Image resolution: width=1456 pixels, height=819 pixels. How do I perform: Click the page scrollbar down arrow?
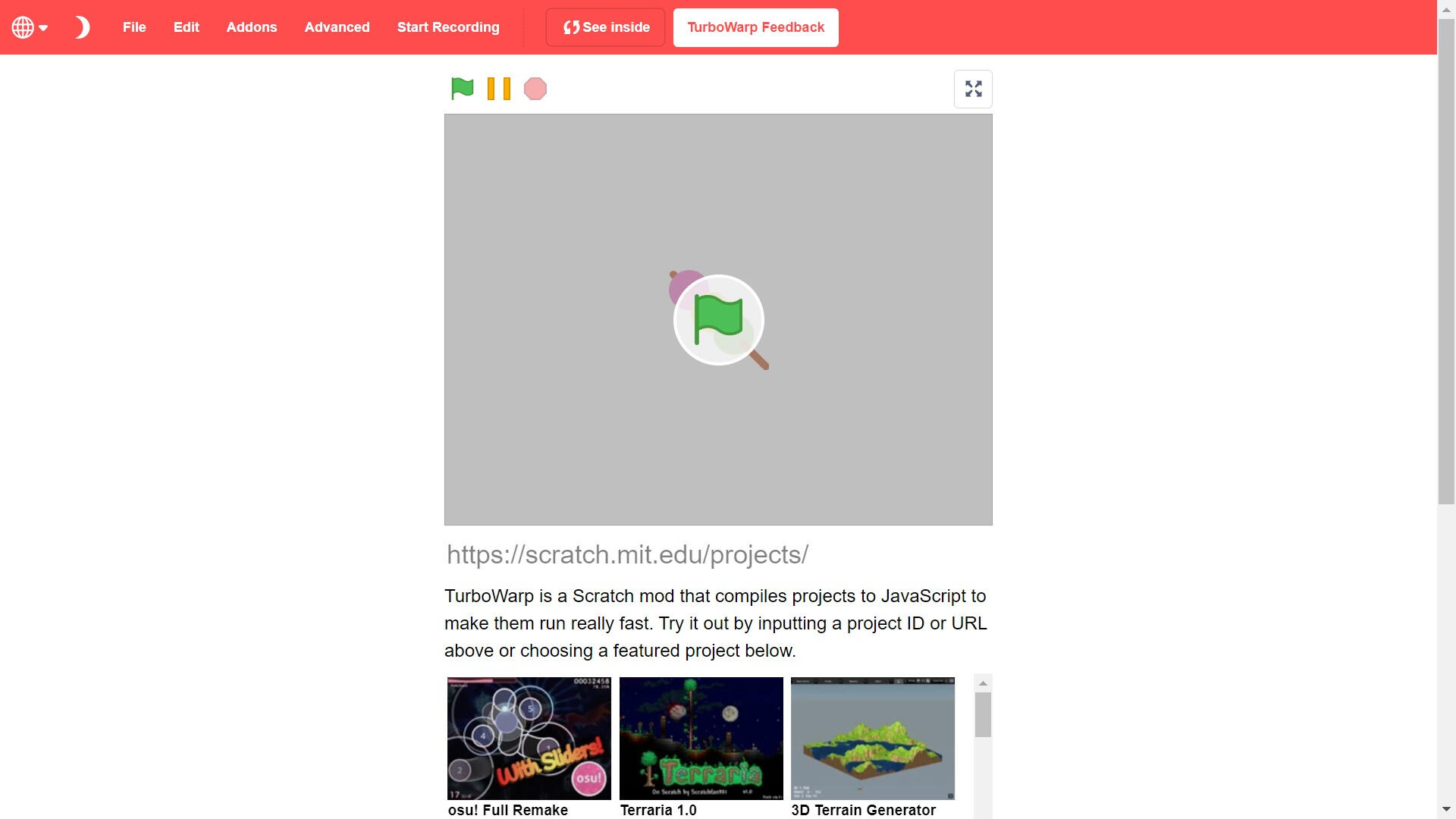1446,810
